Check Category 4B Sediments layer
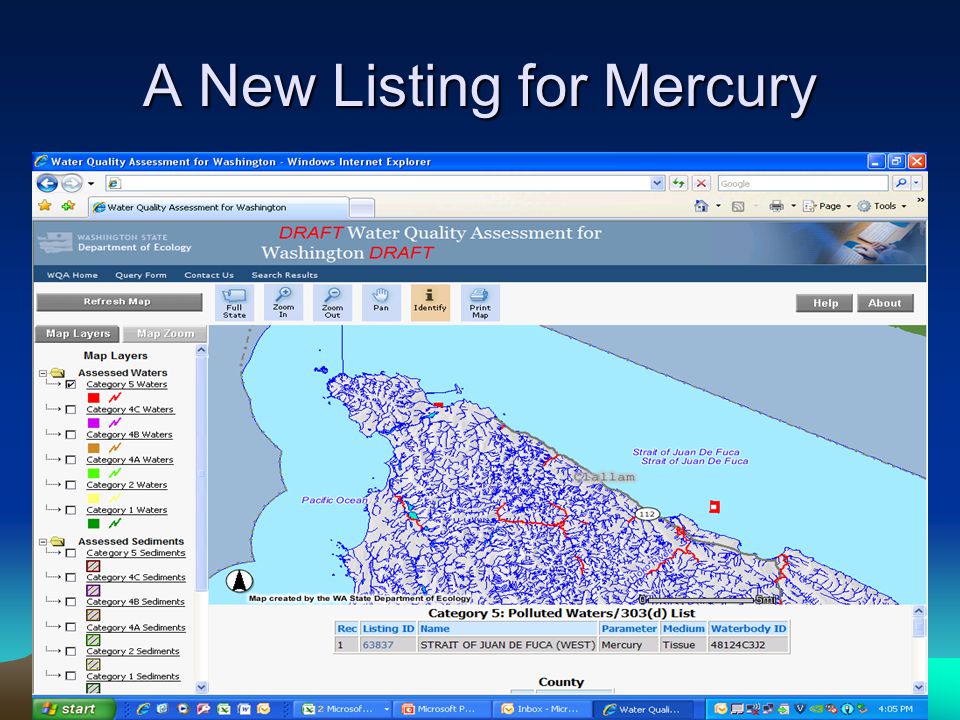 tap(71, 602)
